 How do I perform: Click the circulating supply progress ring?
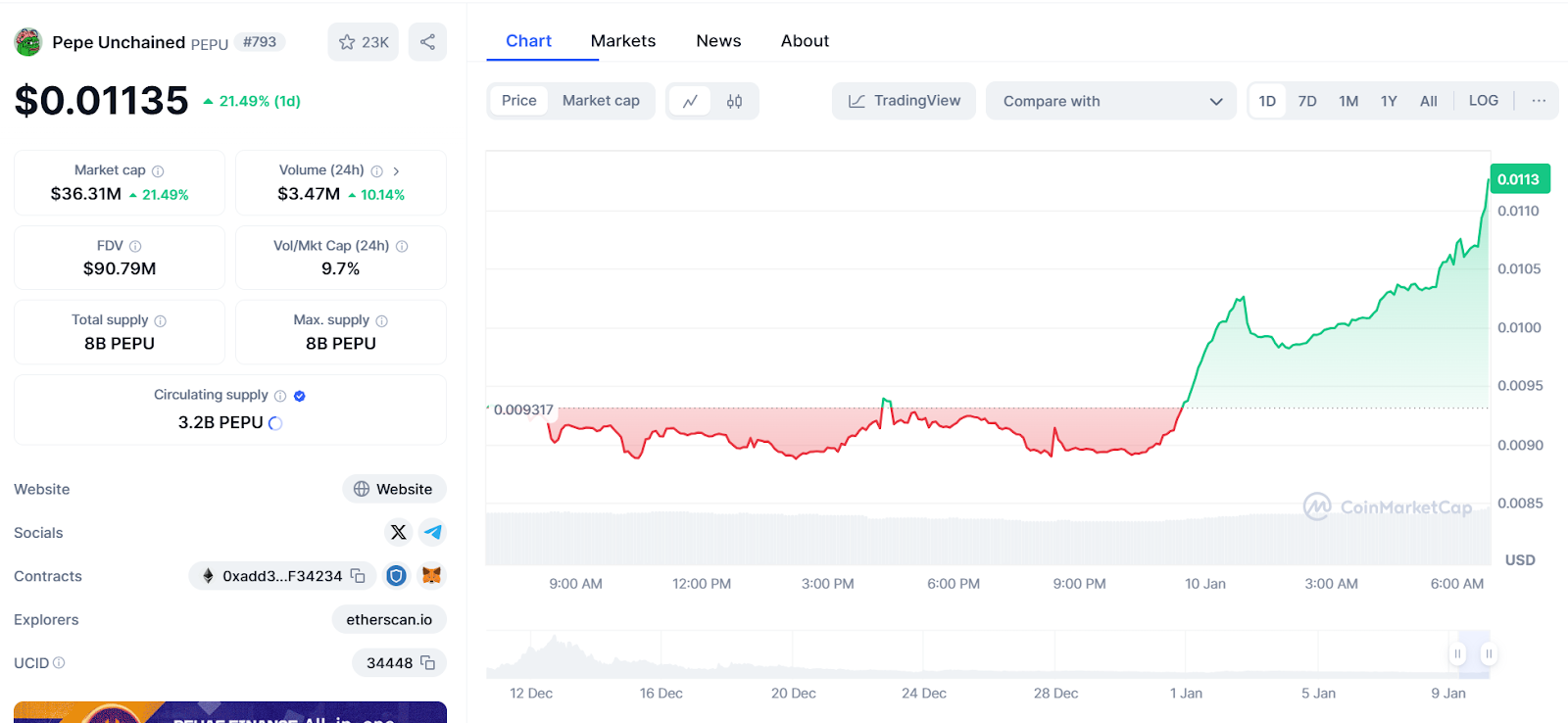point(275,423)
